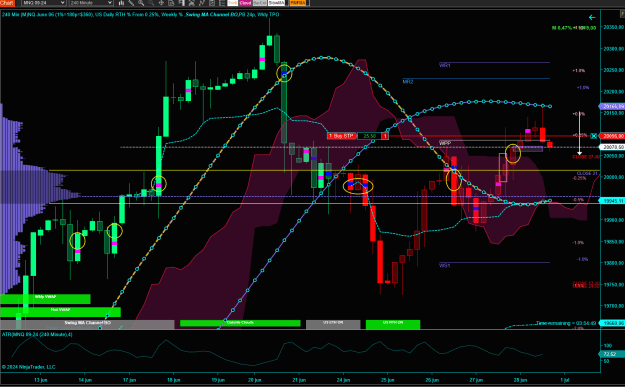This screenshot has height=387, width=625.
Task: Click the red 20095.00 price marker
Action: click(x=612, y=136)
